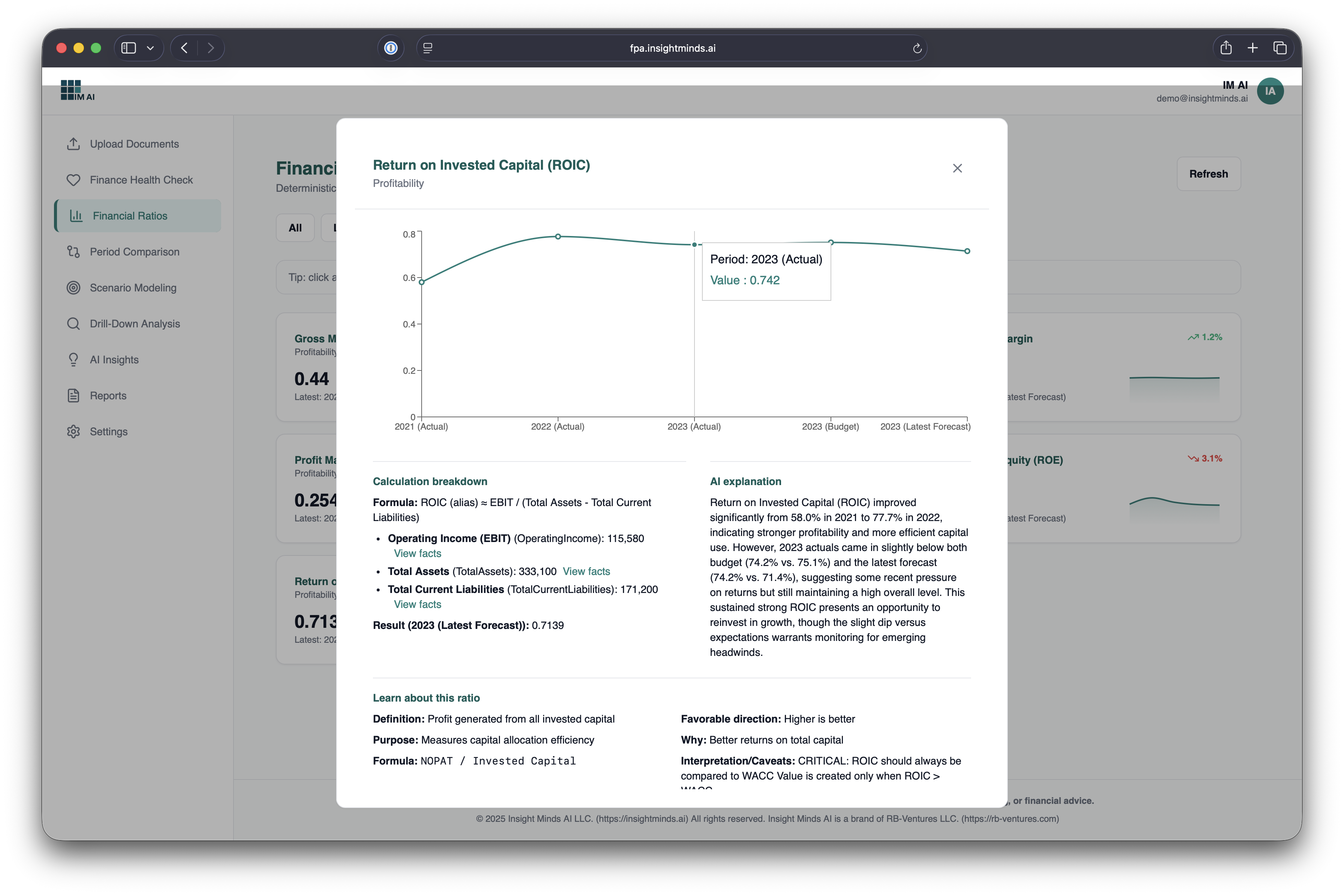Click the Scenario Modeling target icon
The width and height of the screenshot is (1344, 896).
point(73,288)
